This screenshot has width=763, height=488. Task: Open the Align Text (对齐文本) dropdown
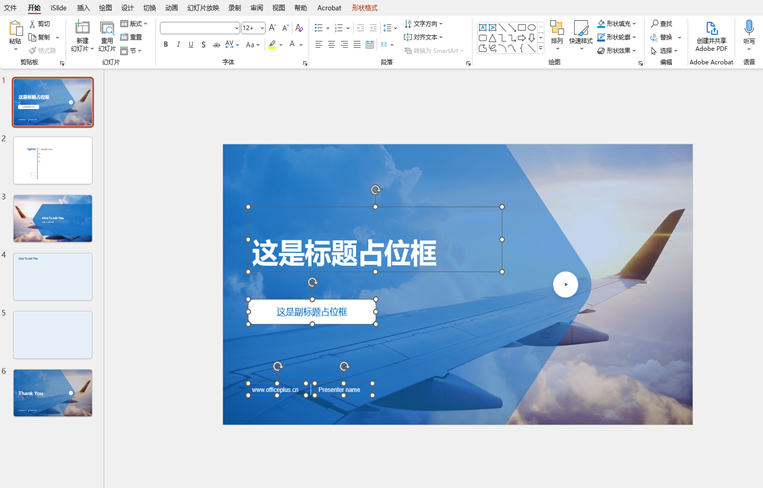pos(423,37)
